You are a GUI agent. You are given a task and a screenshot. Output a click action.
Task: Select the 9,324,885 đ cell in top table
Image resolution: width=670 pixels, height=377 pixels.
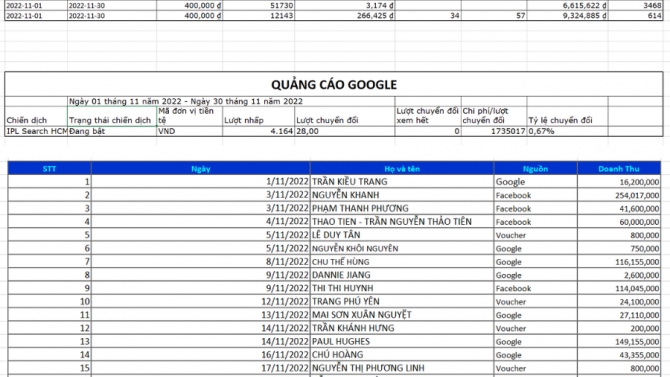click(x=567, y=15)
